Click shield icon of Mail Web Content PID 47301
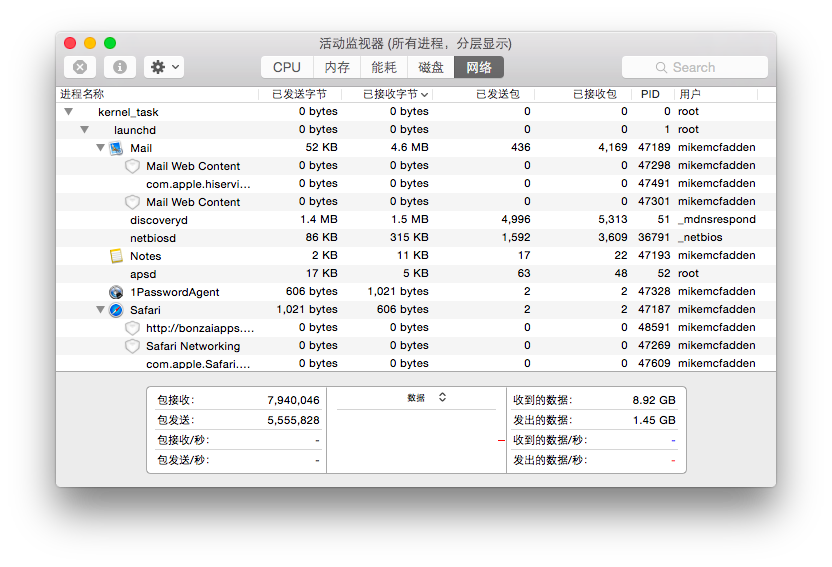This screenshot has height=567, width=832. [132, 202]
